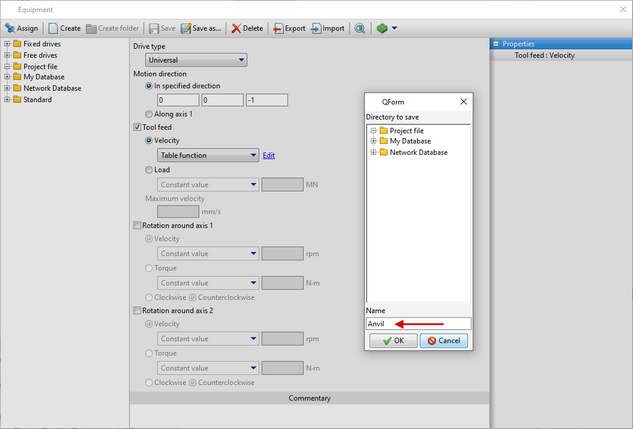Click the Edit link beside Table function

pos(268,155)
